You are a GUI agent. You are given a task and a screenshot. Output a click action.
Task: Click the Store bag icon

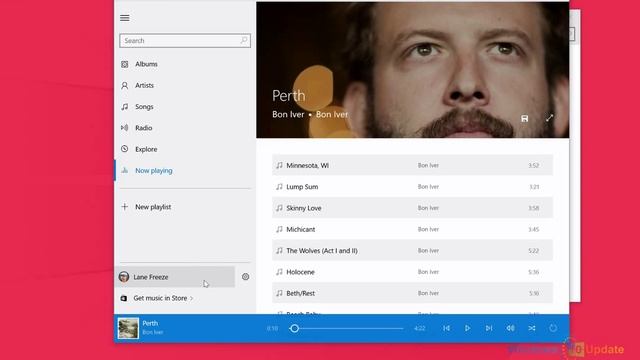click(124, 298)
